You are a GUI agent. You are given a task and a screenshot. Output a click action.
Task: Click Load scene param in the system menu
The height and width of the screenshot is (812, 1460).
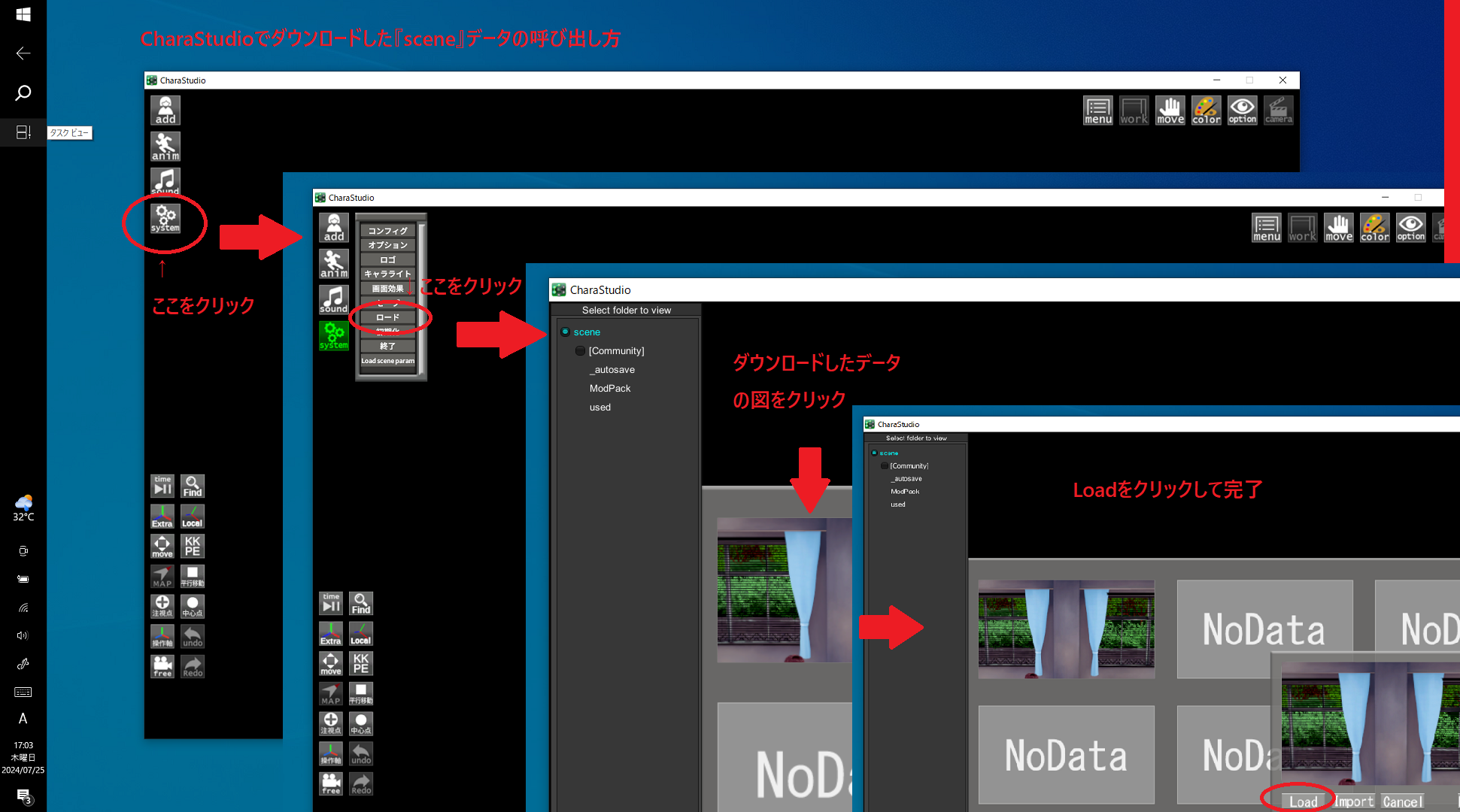click(x=387, y=361)
